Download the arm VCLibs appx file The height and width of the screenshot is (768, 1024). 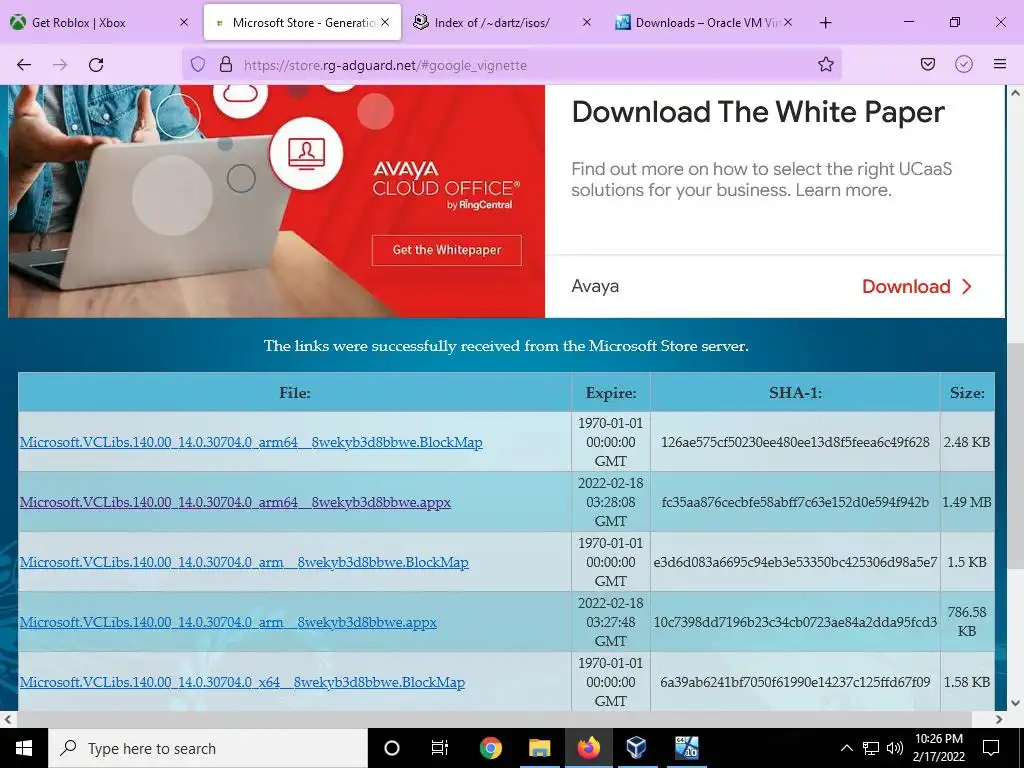228,622
